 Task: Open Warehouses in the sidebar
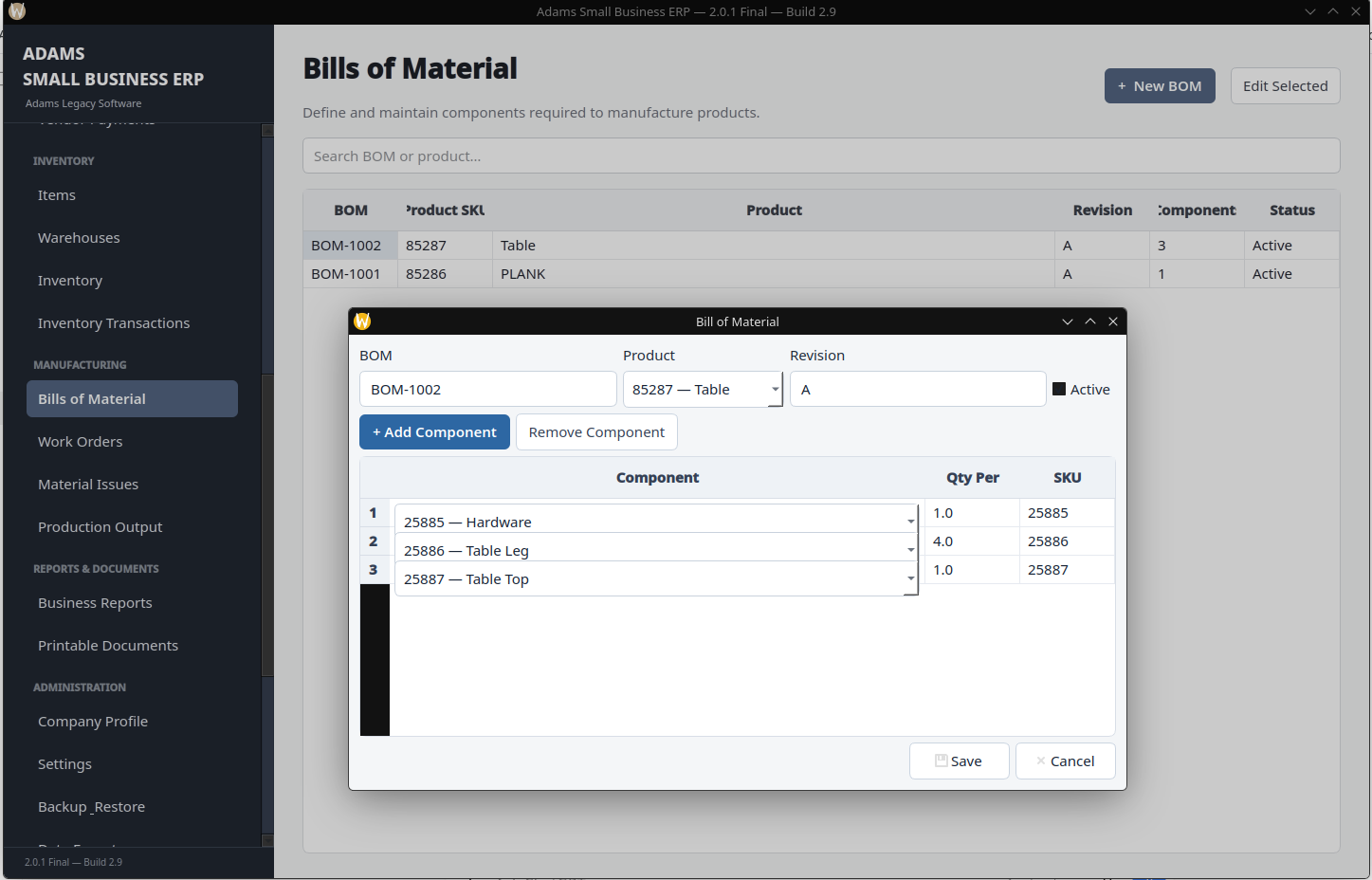pyautogui.click(x=132, y=238)
